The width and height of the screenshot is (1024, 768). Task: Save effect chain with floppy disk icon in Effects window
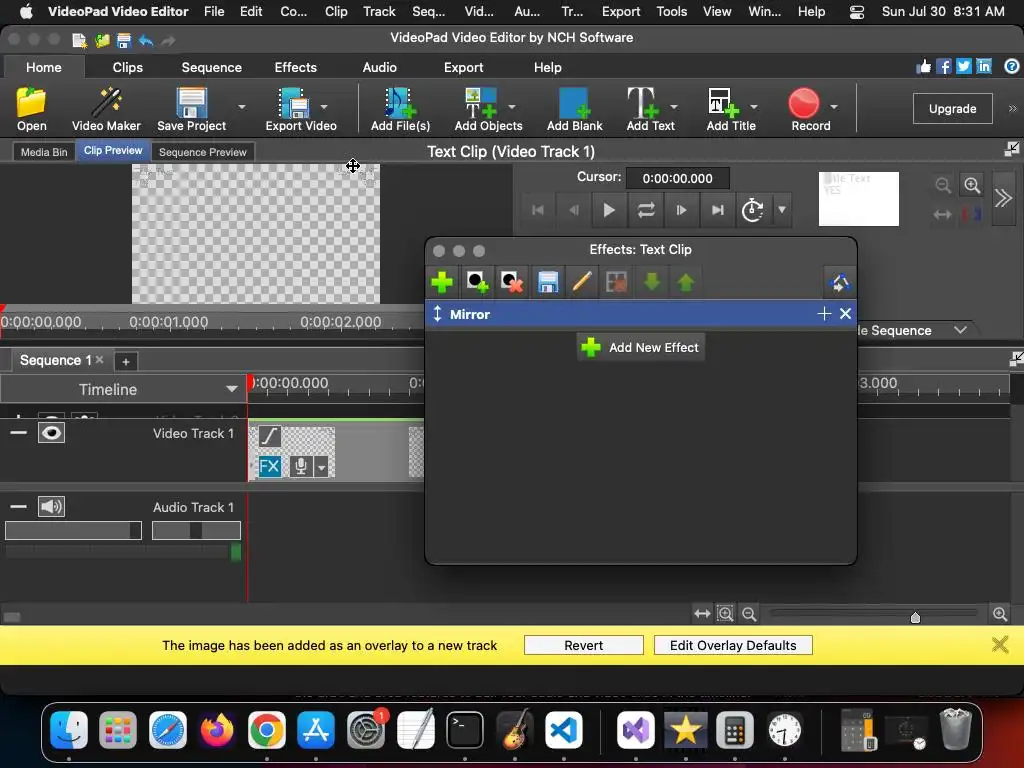tap(547, 282)
